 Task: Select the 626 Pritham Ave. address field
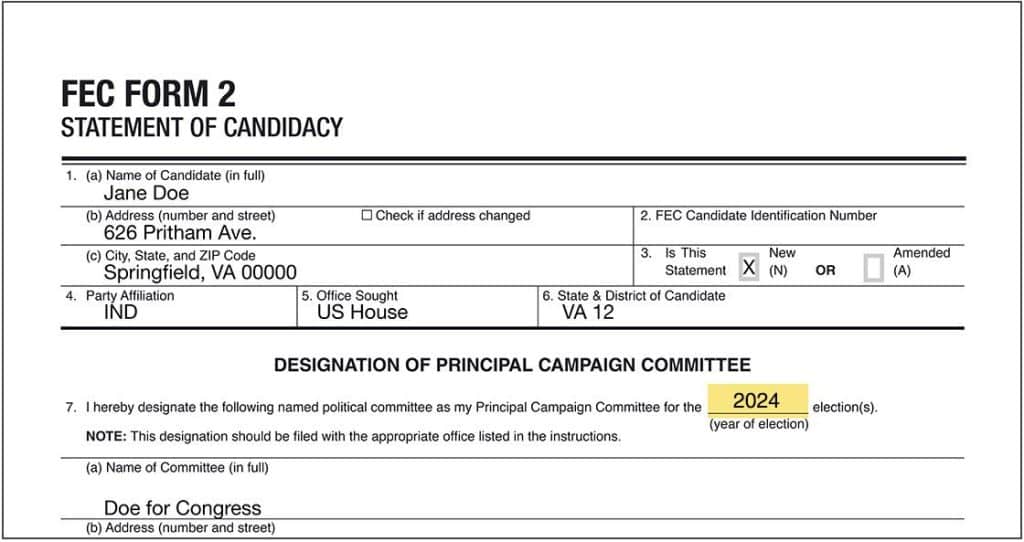click(347, 227)
